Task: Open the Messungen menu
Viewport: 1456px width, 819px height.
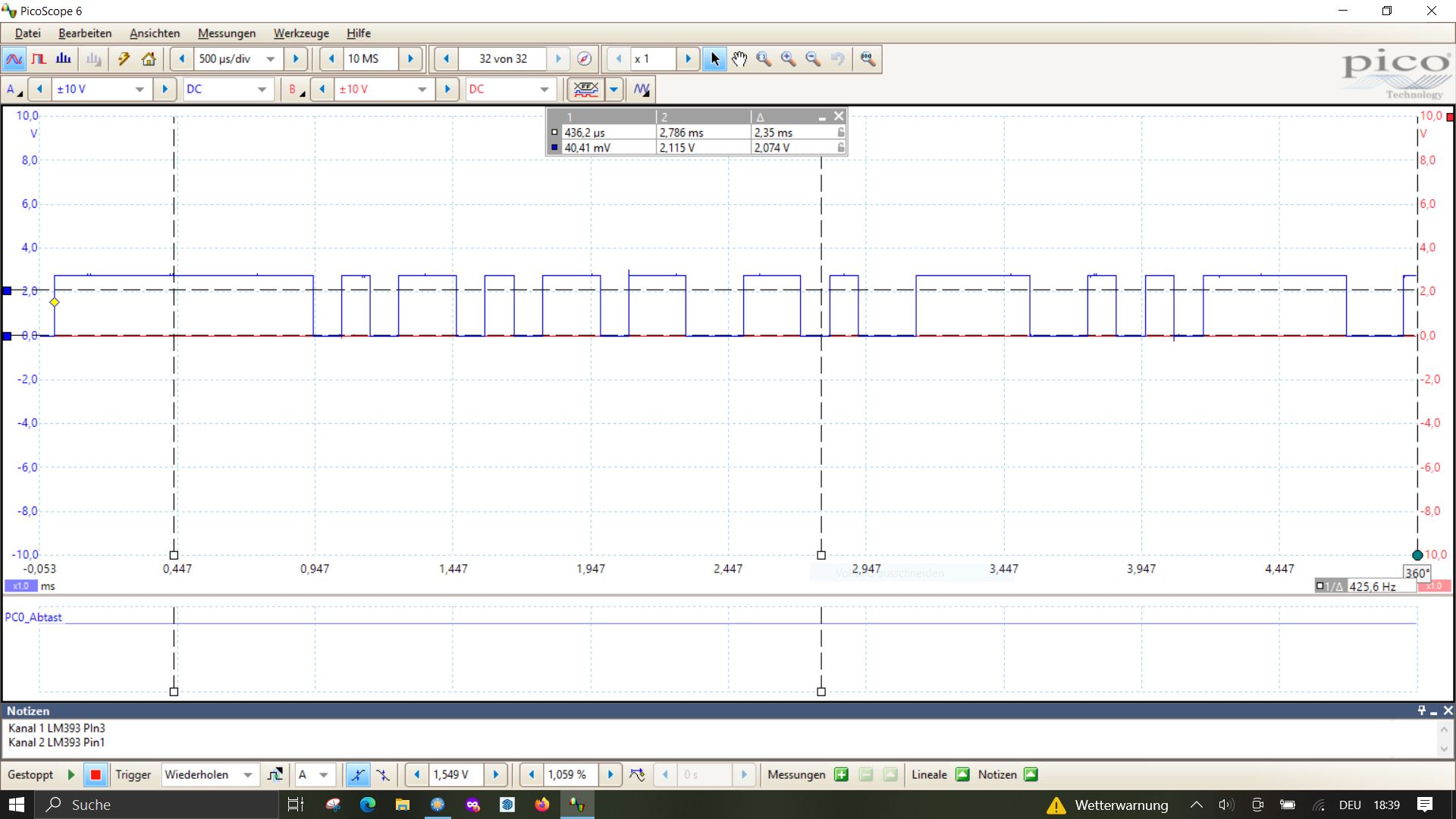Action: [226, 33]
